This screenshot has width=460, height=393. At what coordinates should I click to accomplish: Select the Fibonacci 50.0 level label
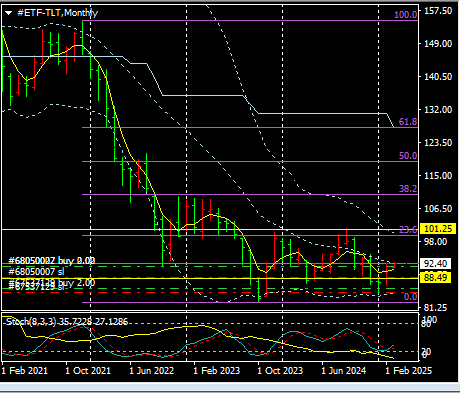coord(408,156)
